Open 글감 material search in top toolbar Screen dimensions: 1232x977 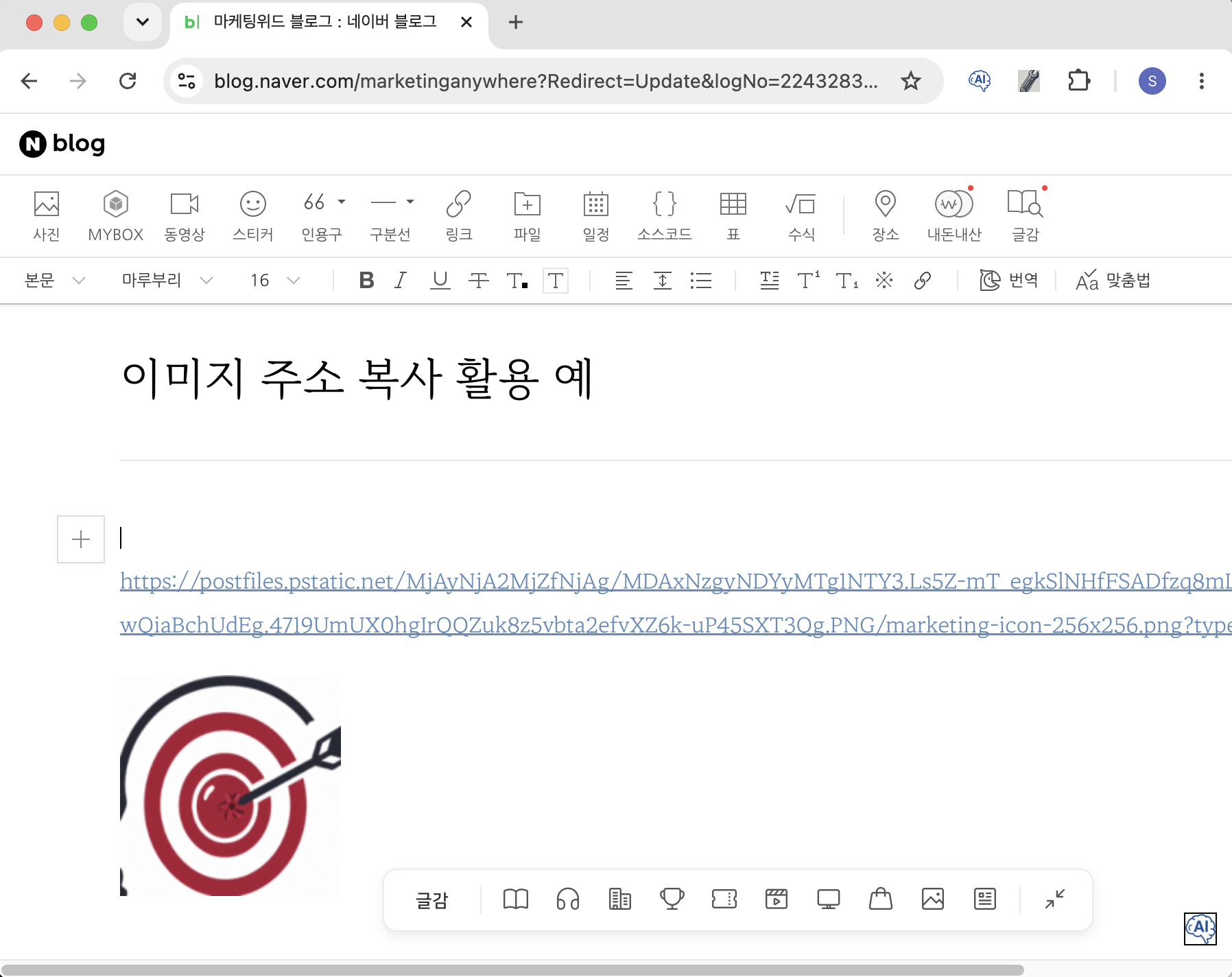1026,215
